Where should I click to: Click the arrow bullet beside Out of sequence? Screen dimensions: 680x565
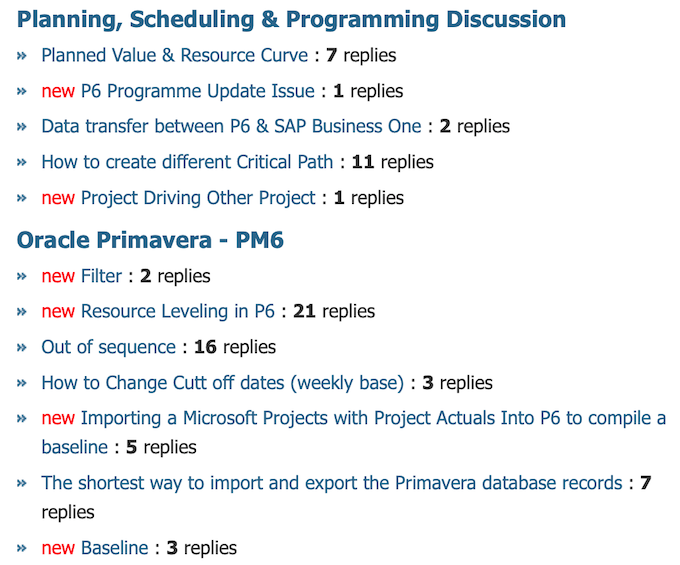[22, 347]
